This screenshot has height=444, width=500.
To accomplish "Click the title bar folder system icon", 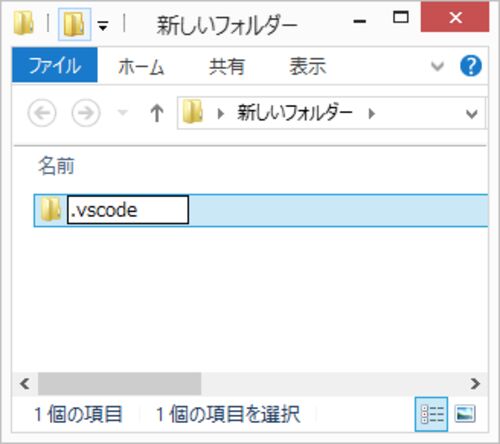I will [x=24, y=23].
